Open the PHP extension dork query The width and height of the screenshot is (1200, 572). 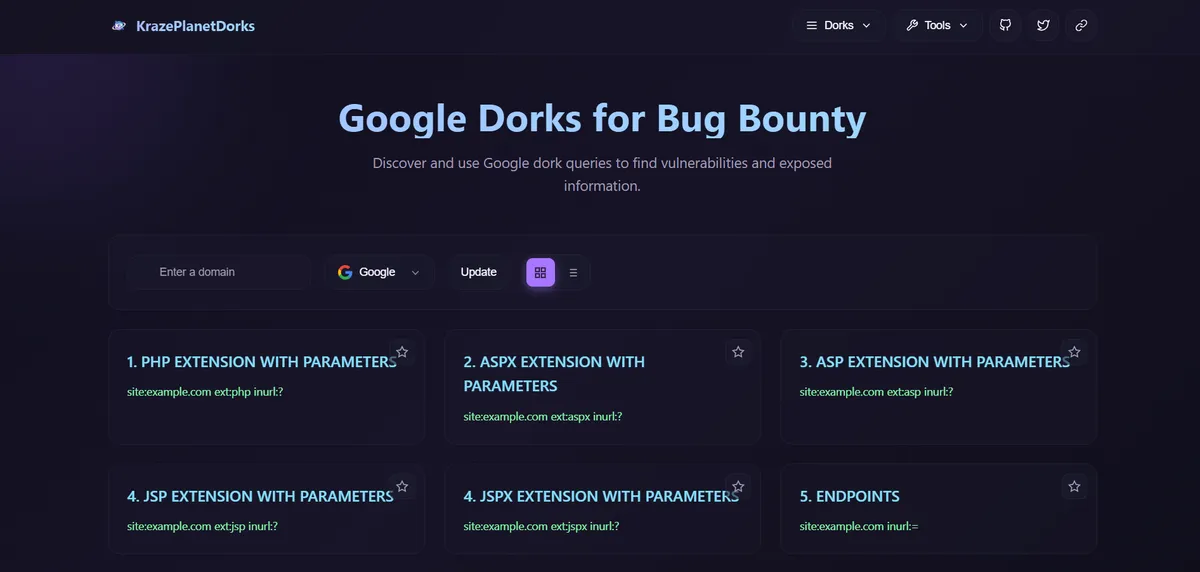[x=205, y=392]
